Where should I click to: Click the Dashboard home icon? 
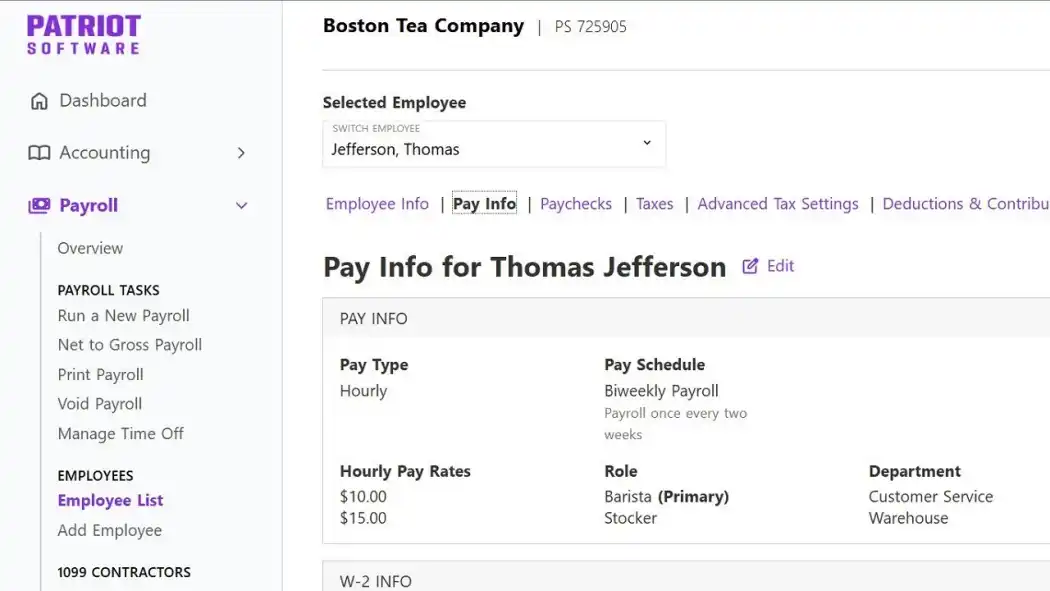39,101
